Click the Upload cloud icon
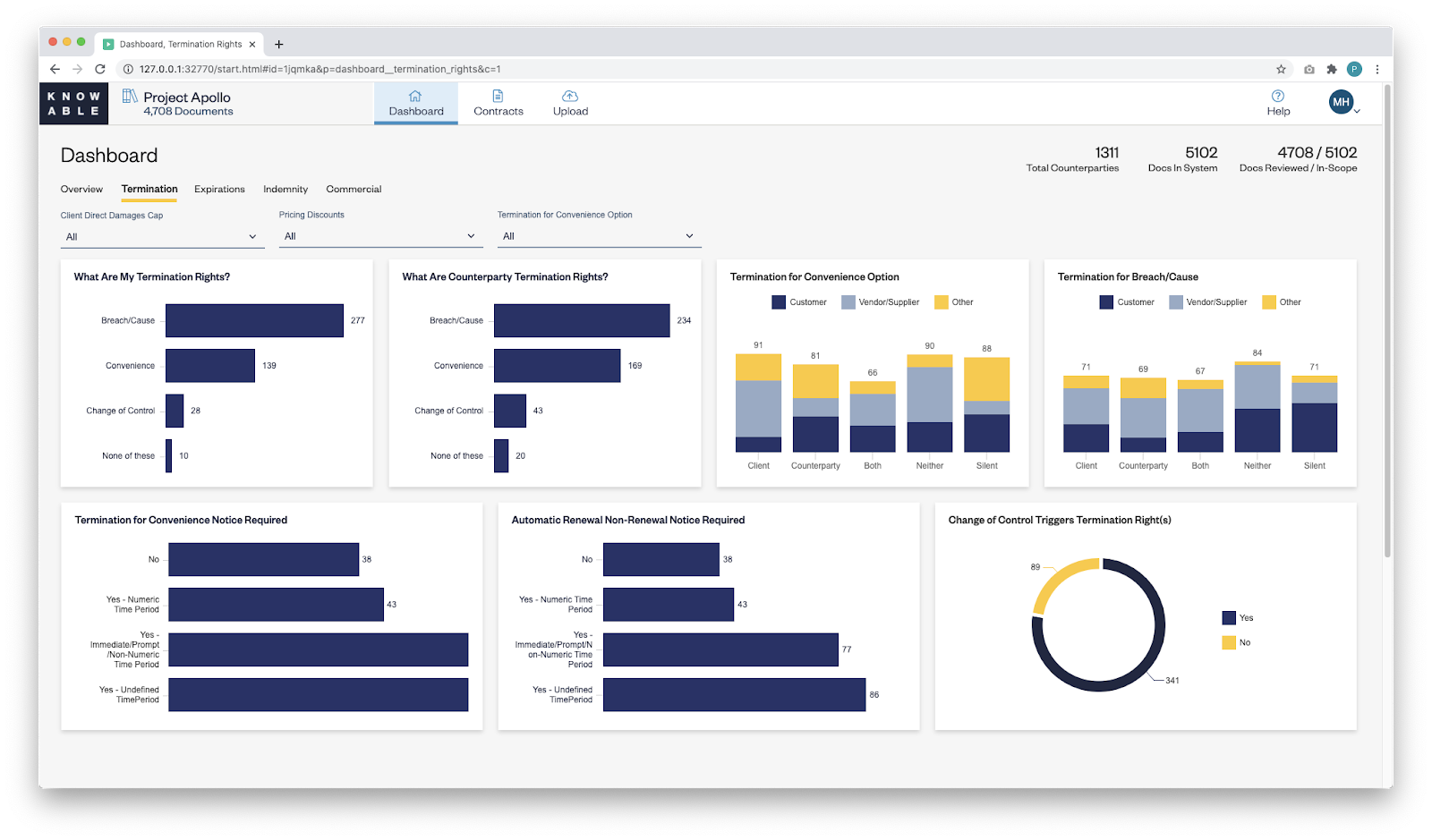The height and width of the screenshot is (840, 1432). pyautogui.click(x=570, y=96)
